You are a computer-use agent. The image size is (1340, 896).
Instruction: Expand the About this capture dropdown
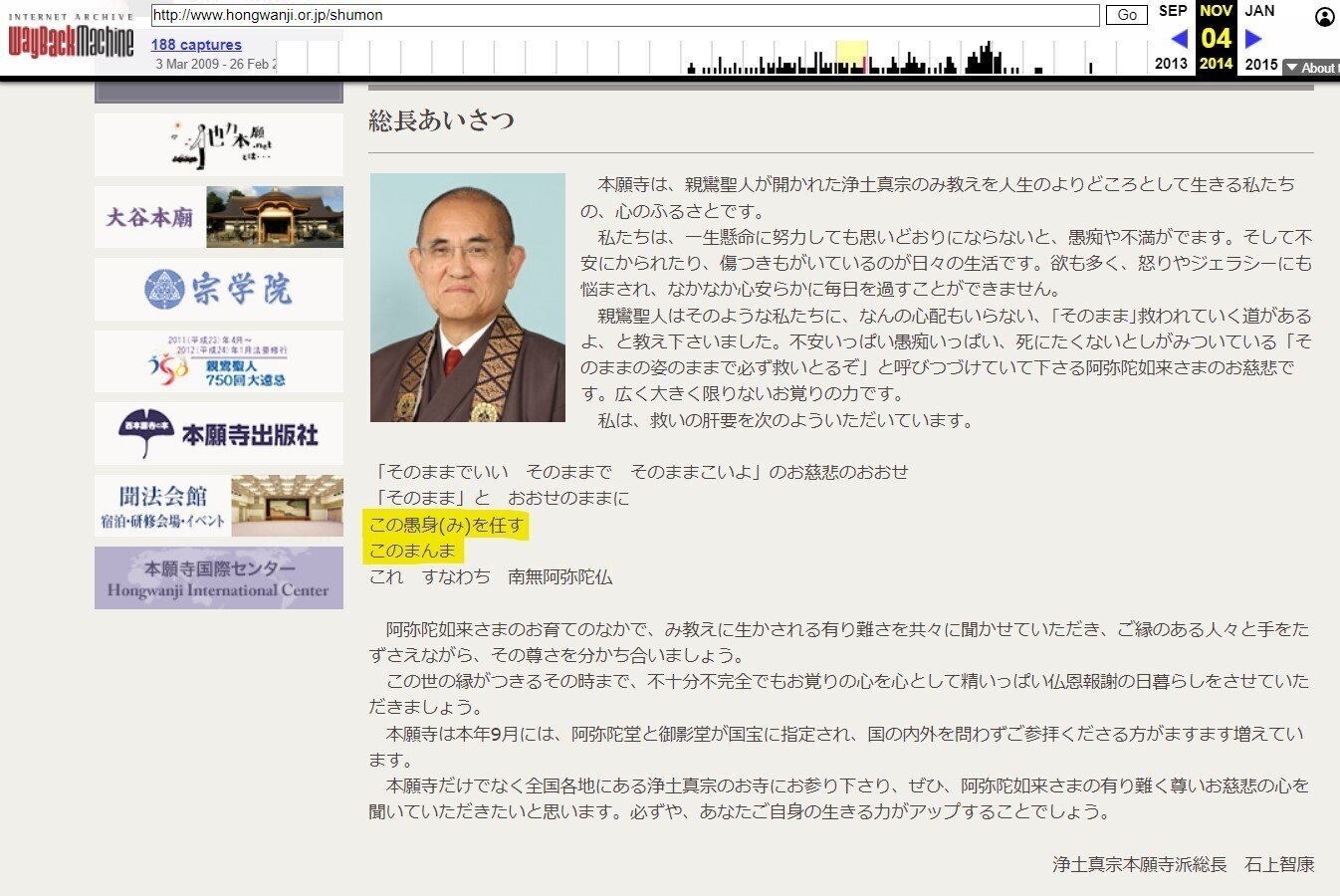[1311, 68]
